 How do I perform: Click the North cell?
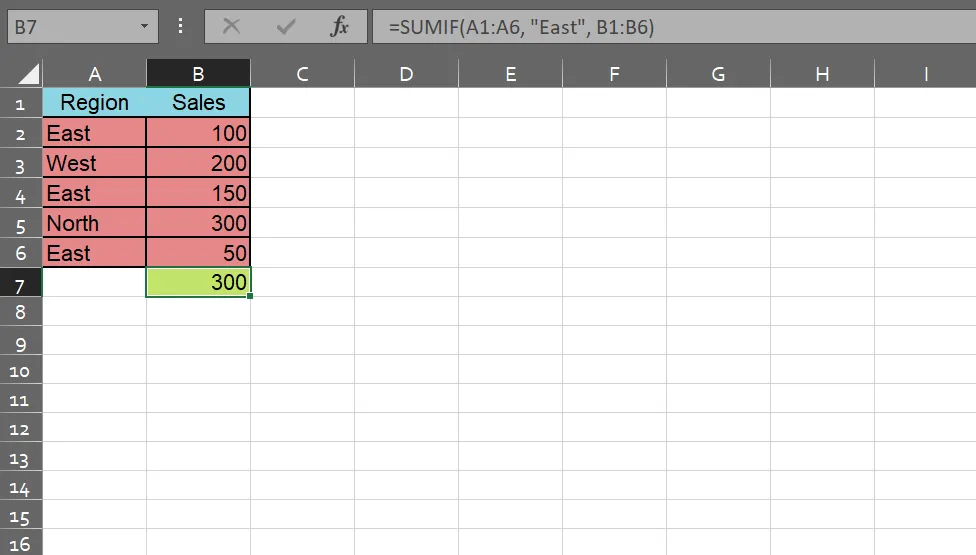(95, 223)
